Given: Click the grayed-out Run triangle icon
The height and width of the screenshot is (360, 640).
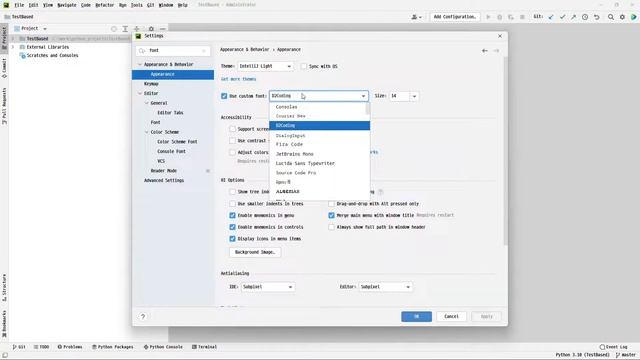Looking at the screenshot, I should (488, 17).
